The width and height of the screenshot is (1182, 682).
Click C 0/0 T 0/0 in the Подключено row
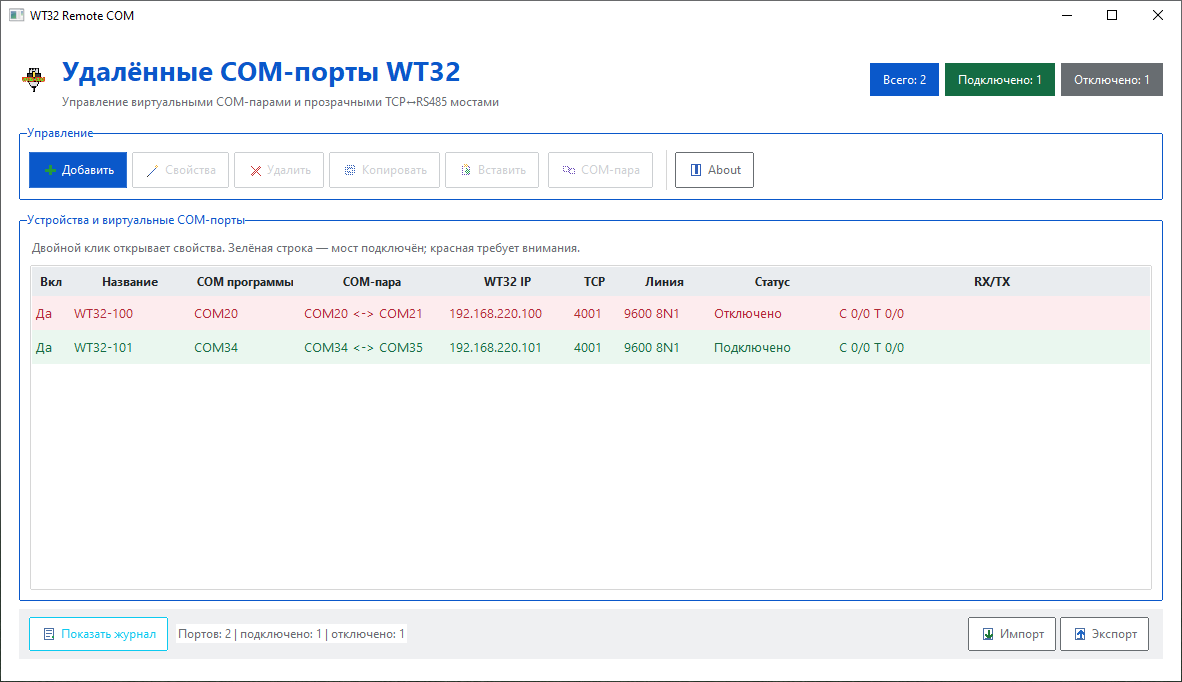coord(871,347)
